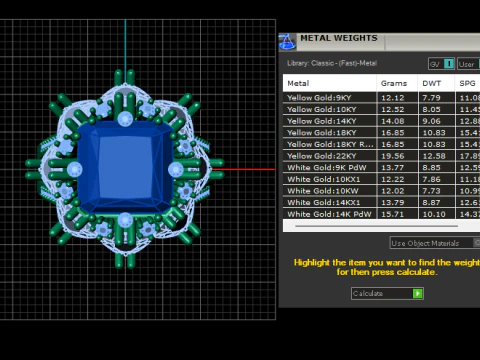Select the White Gold:10KW row

(381, 191)
